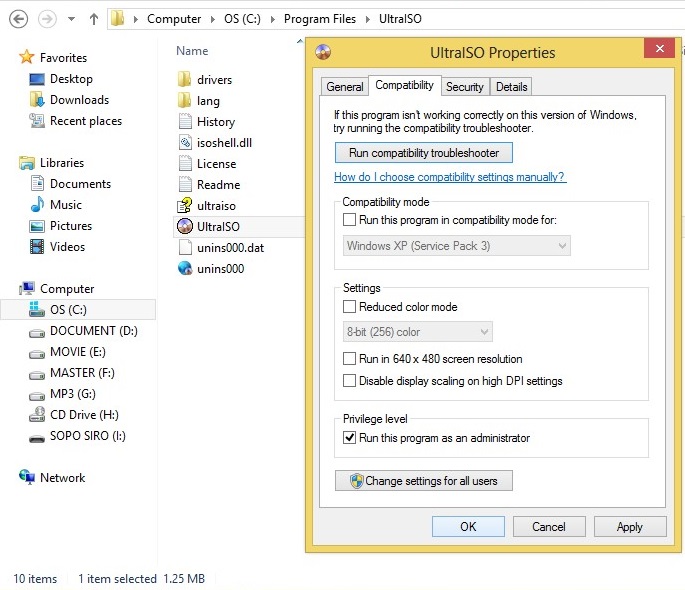Viewport: 685px width, 590px height.
Task: Click the Videos film icon
Action: [37, 246]
